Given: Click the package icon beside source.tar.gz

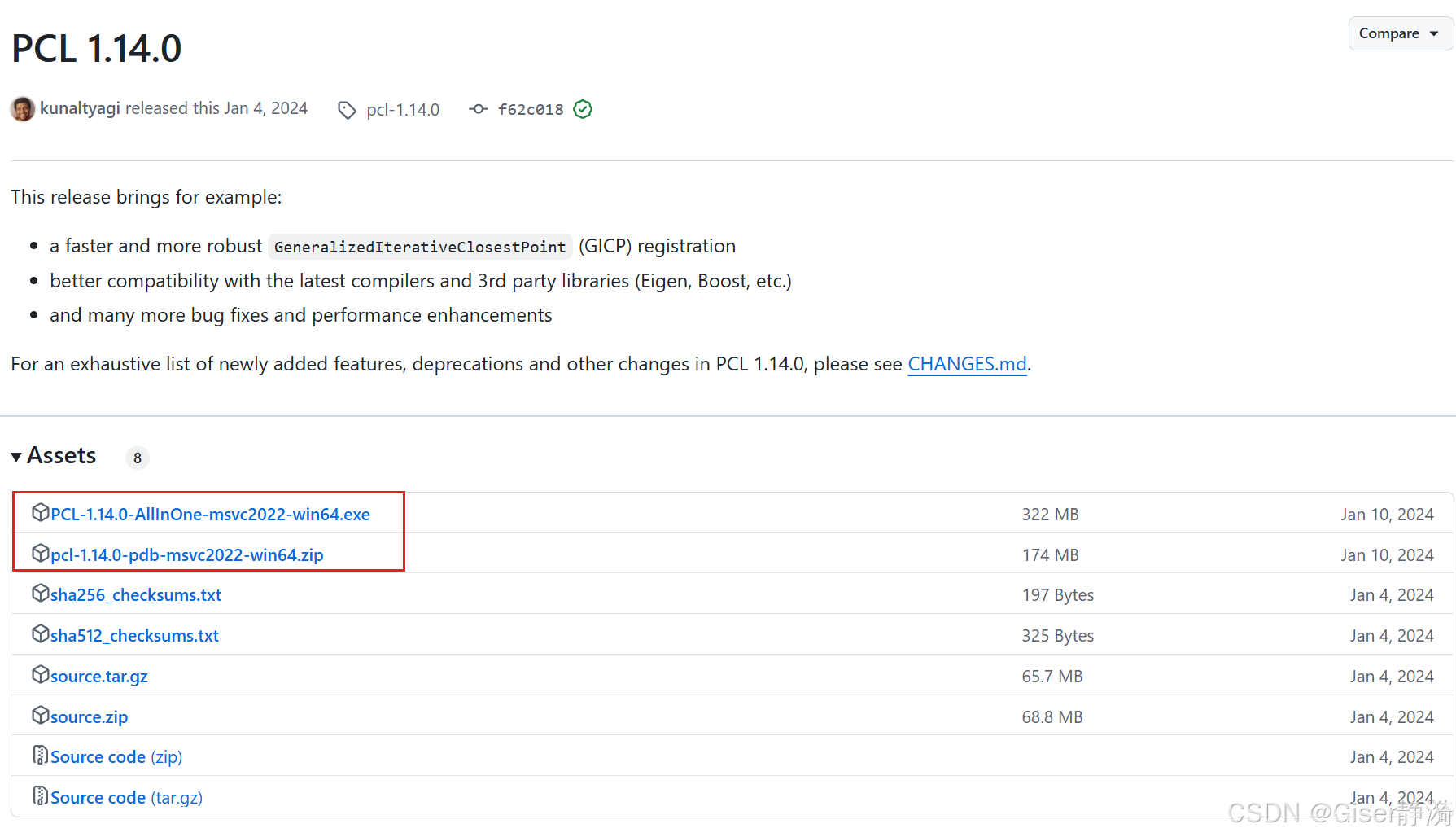Looking at the screenshot, I should point(41,674).
